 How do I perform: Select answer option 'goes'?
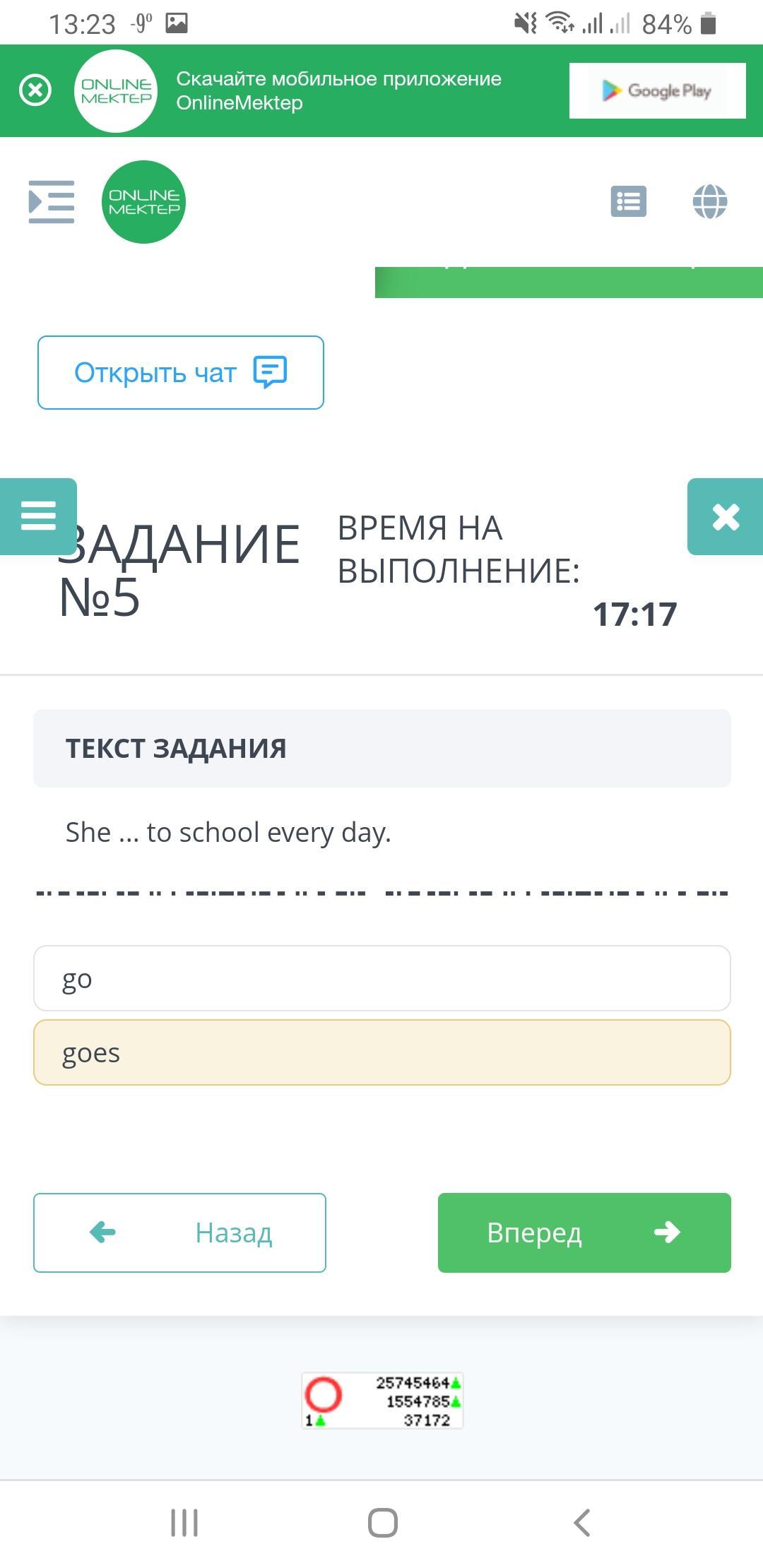click(381, 1052)
